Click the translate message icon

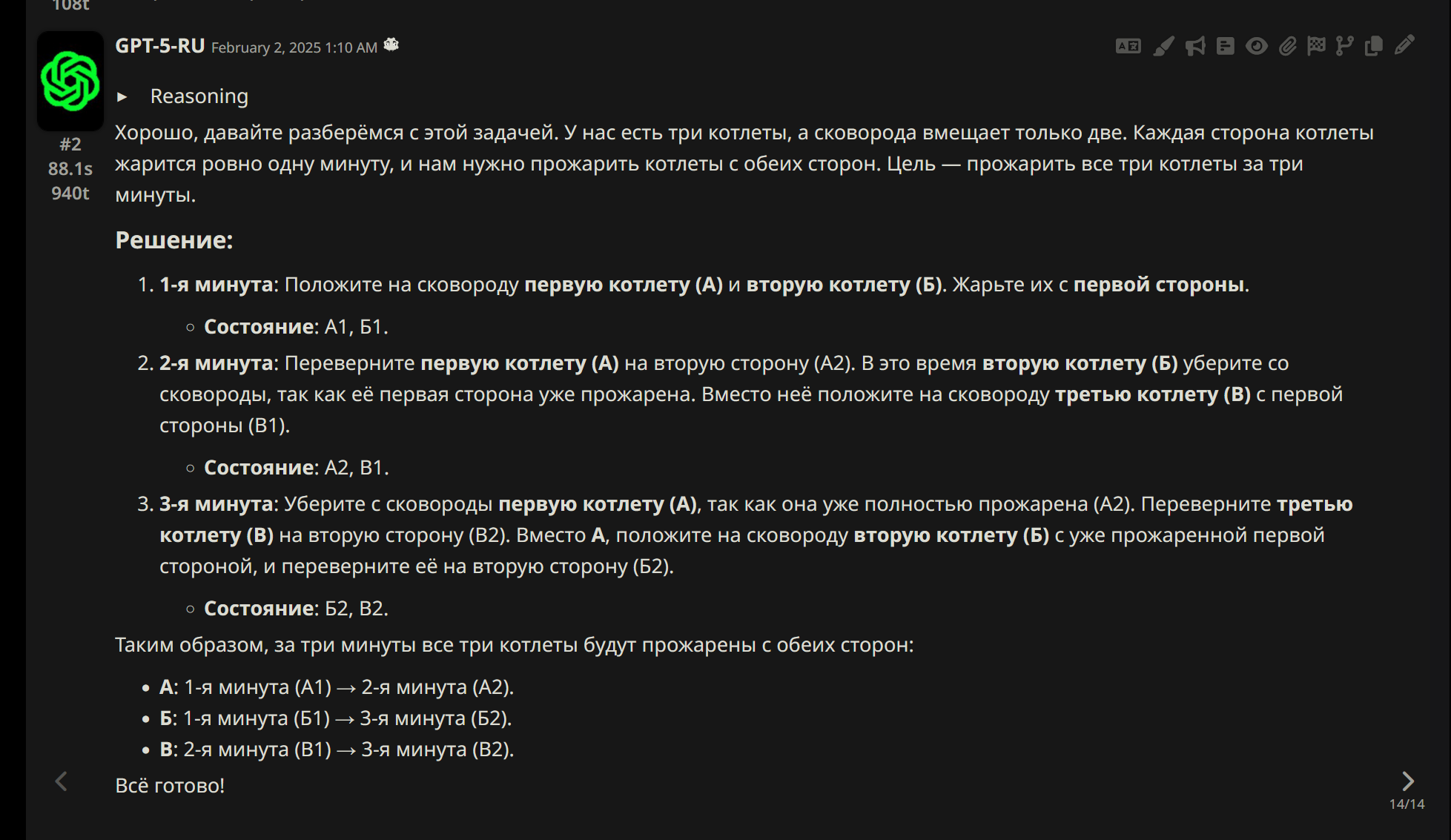point(1128,46)
